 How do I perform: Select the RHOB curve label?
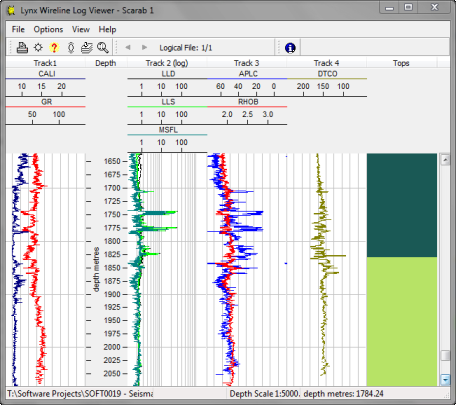[x=248, y=102]
